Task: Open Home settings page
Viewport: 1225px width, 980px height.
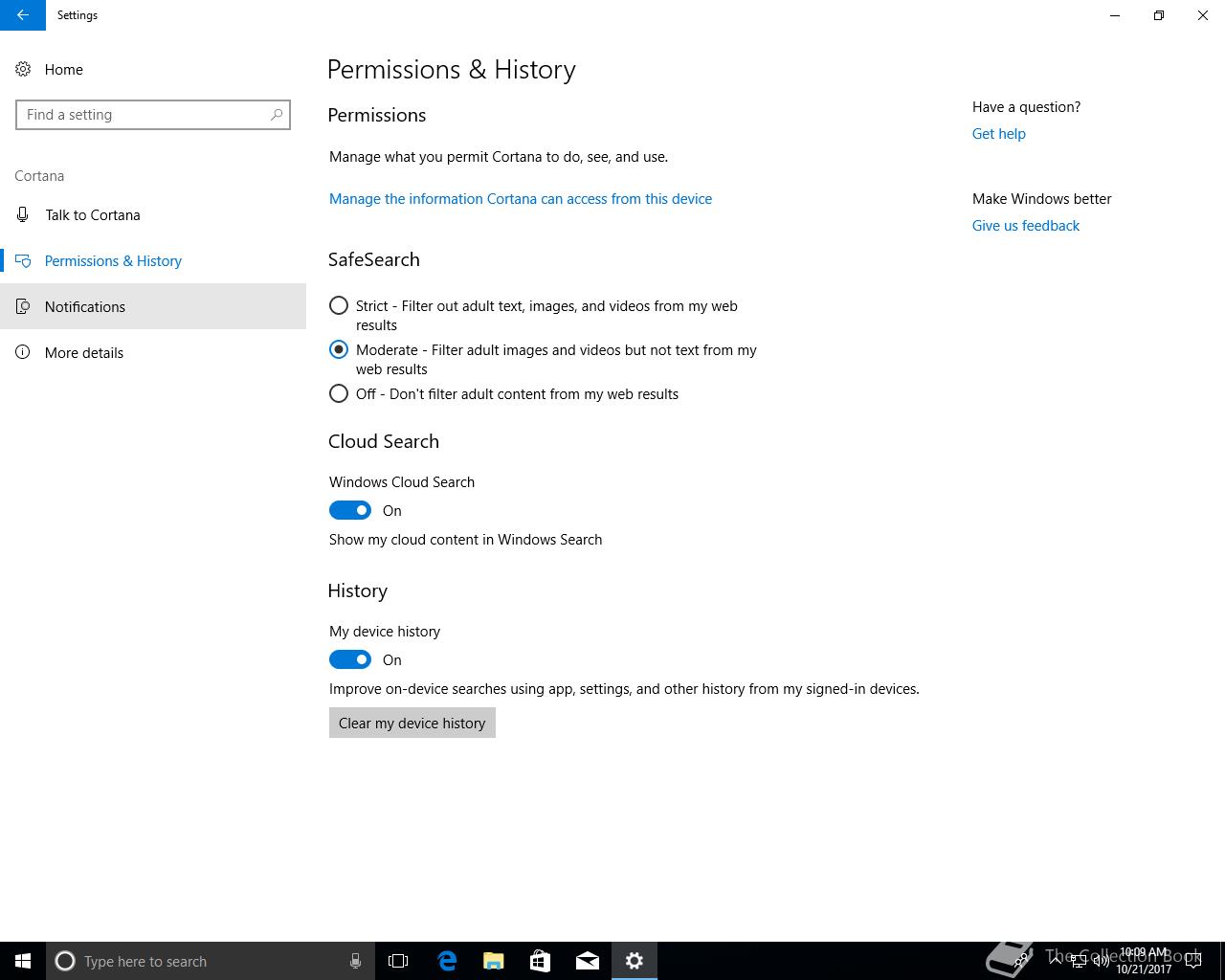Action: (x=153, y=69)
